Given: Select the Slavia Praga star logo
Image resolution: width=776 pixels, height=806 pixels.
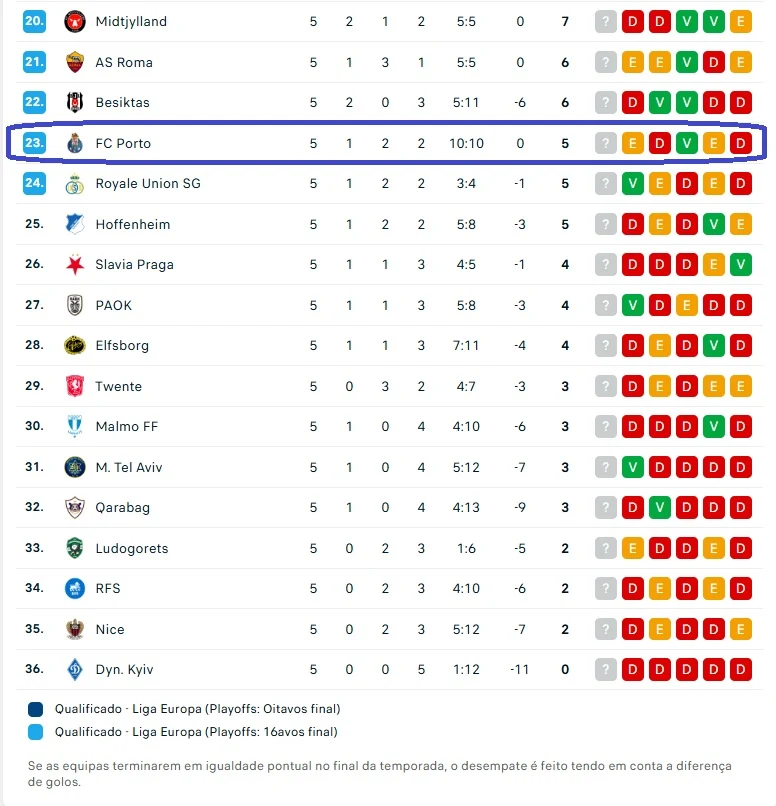Looking at the screenshot, I should pos(75,265).
